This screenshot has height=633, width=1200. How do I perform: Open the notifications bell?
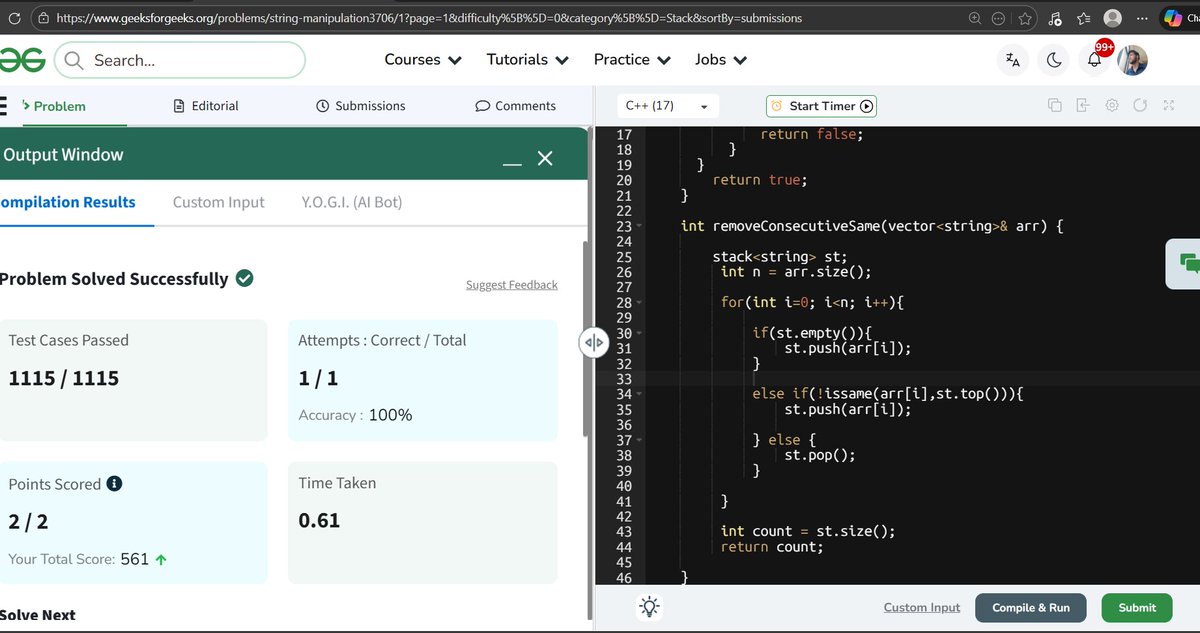point(1094,60)
